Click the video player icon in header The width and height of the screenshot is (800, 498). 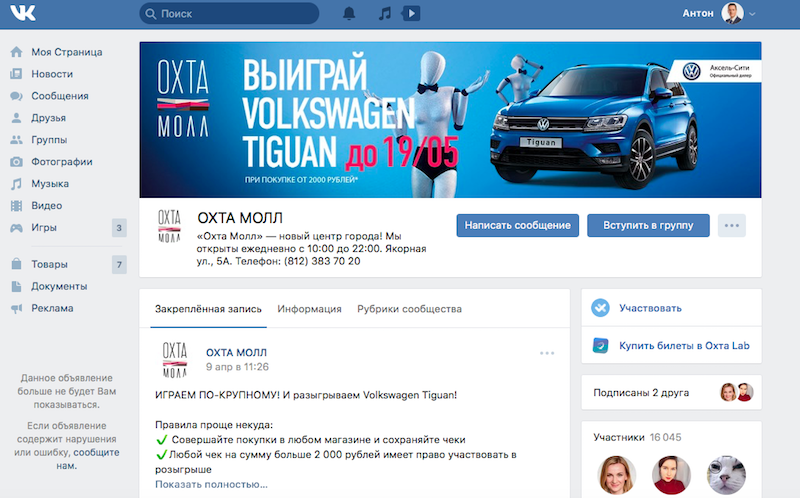point(411,14)
